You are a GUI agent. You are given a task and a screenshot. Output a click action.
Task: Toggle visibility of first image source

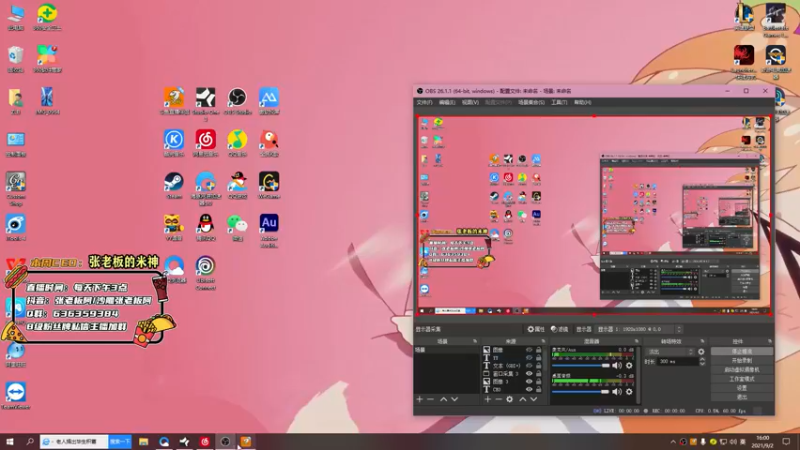pos(529,350)
